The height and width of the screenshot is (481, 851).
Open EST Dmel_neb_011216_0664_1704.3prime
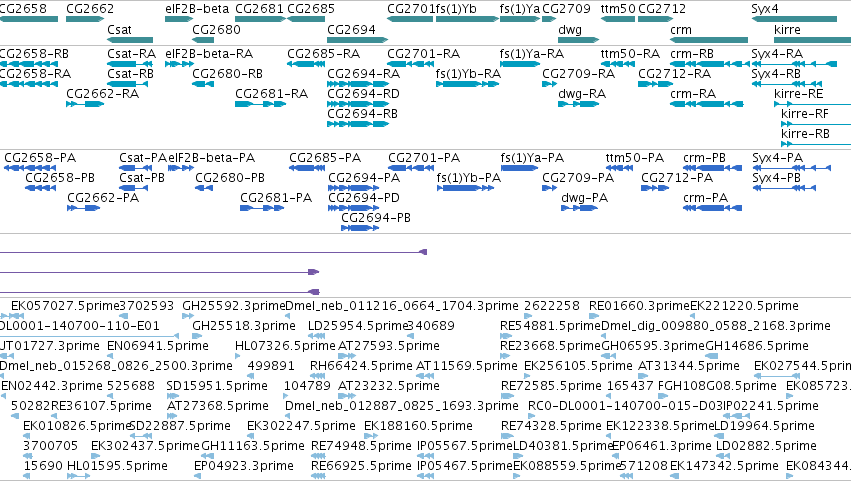coord(290,316)
